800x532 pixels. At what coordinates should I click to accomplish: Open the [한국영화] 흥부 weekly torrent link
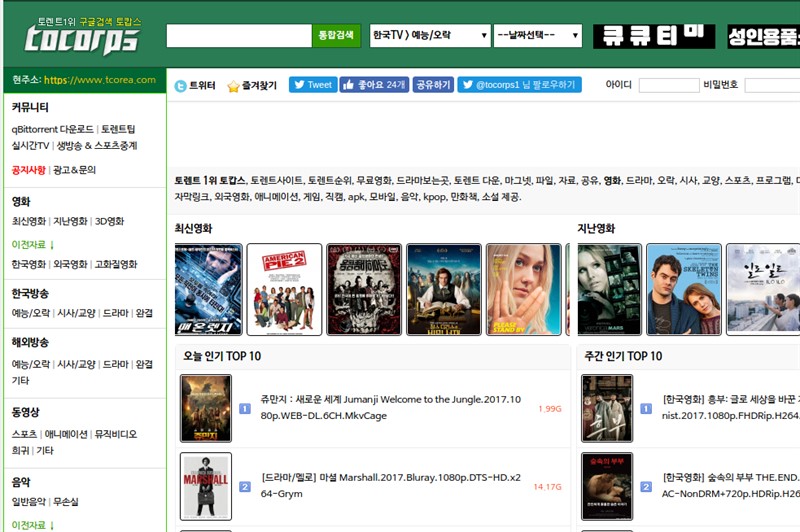(x=731, y=408)
